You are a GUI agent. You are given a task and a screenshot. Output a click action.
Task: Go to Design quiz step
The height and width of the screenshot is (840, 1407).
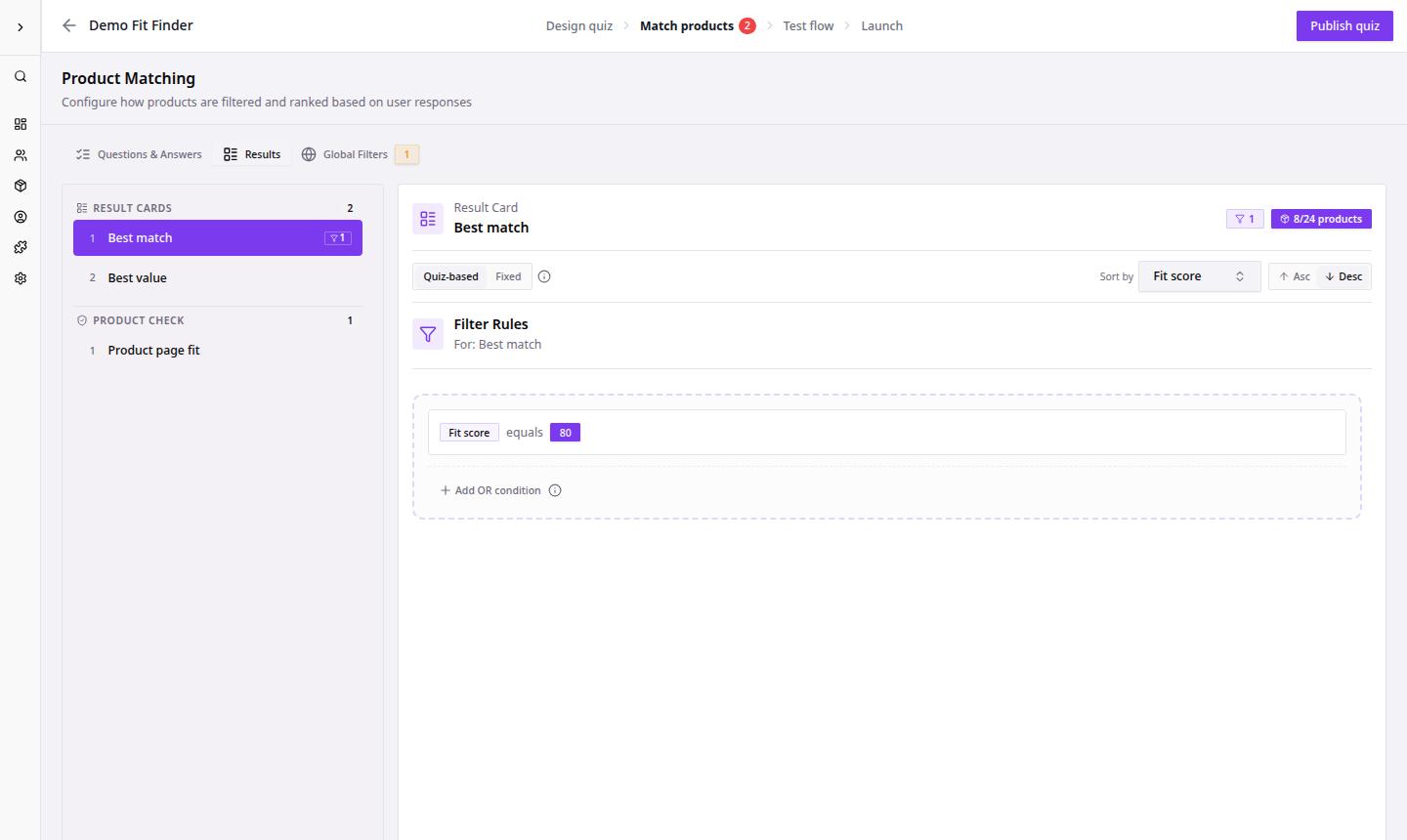[579, 25]
